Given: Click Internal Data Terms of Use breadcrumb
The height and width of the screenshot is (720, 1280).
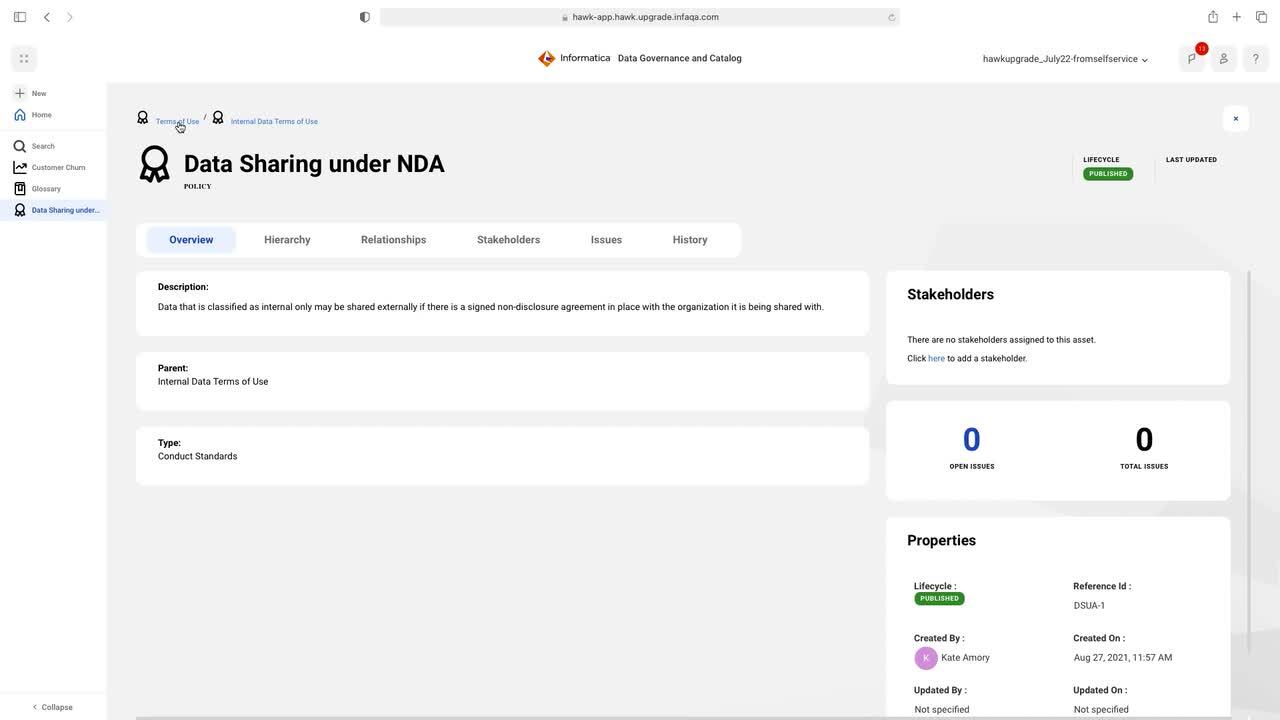Looking at the screenshot, I should [x=274, y=122].
